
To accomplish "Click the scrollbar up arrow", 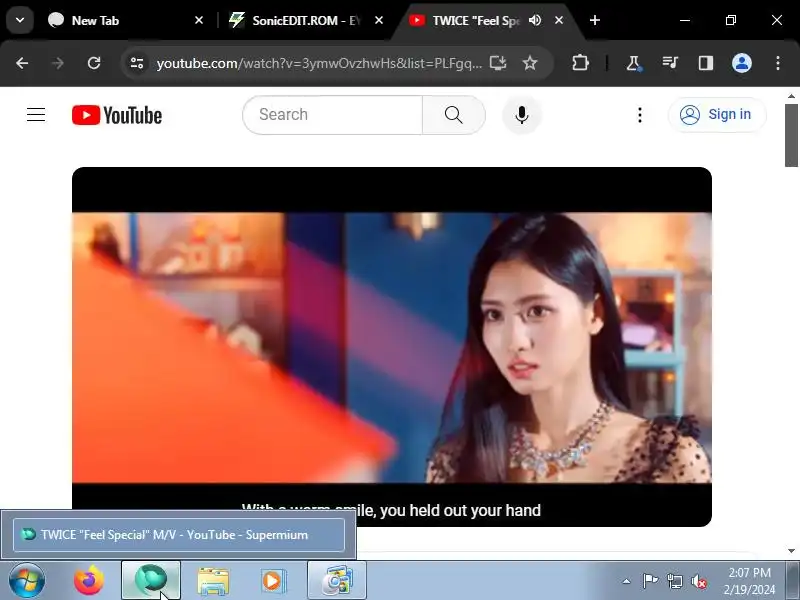I will click(791, 95).
